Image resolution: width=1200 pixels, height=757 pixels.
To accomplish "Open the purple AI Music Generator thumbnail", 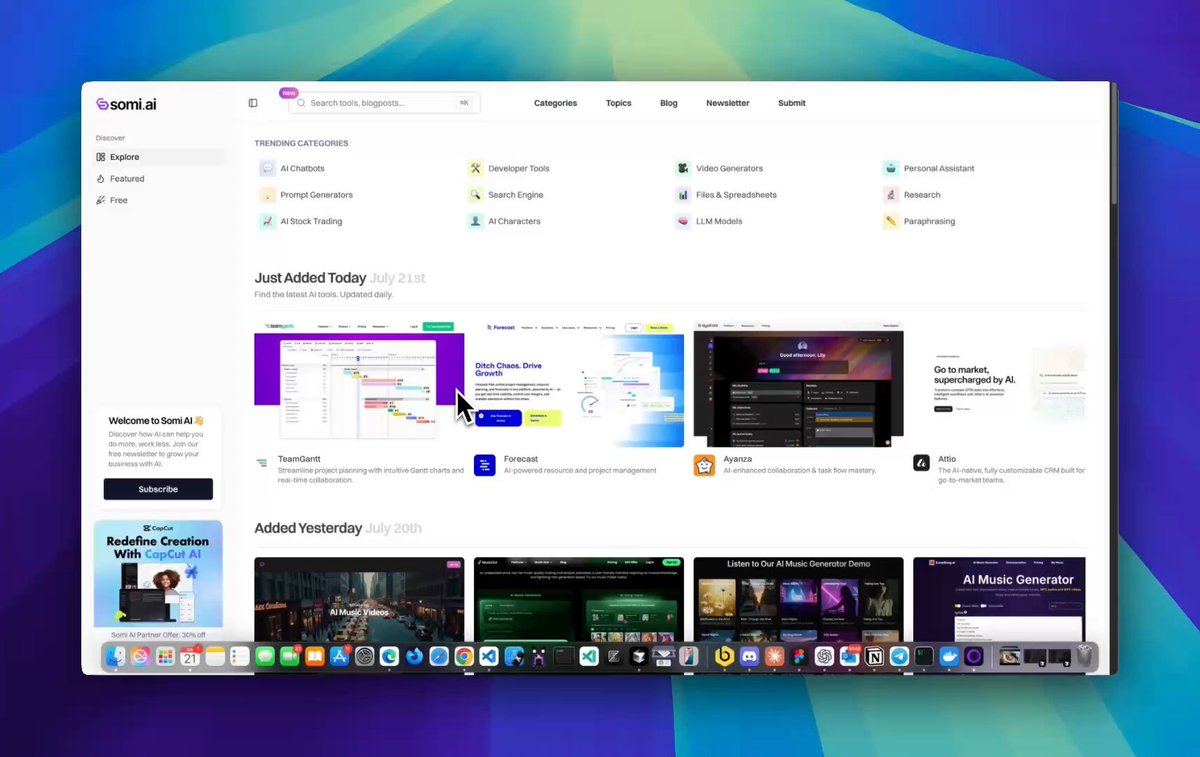I will pos(999,600).
